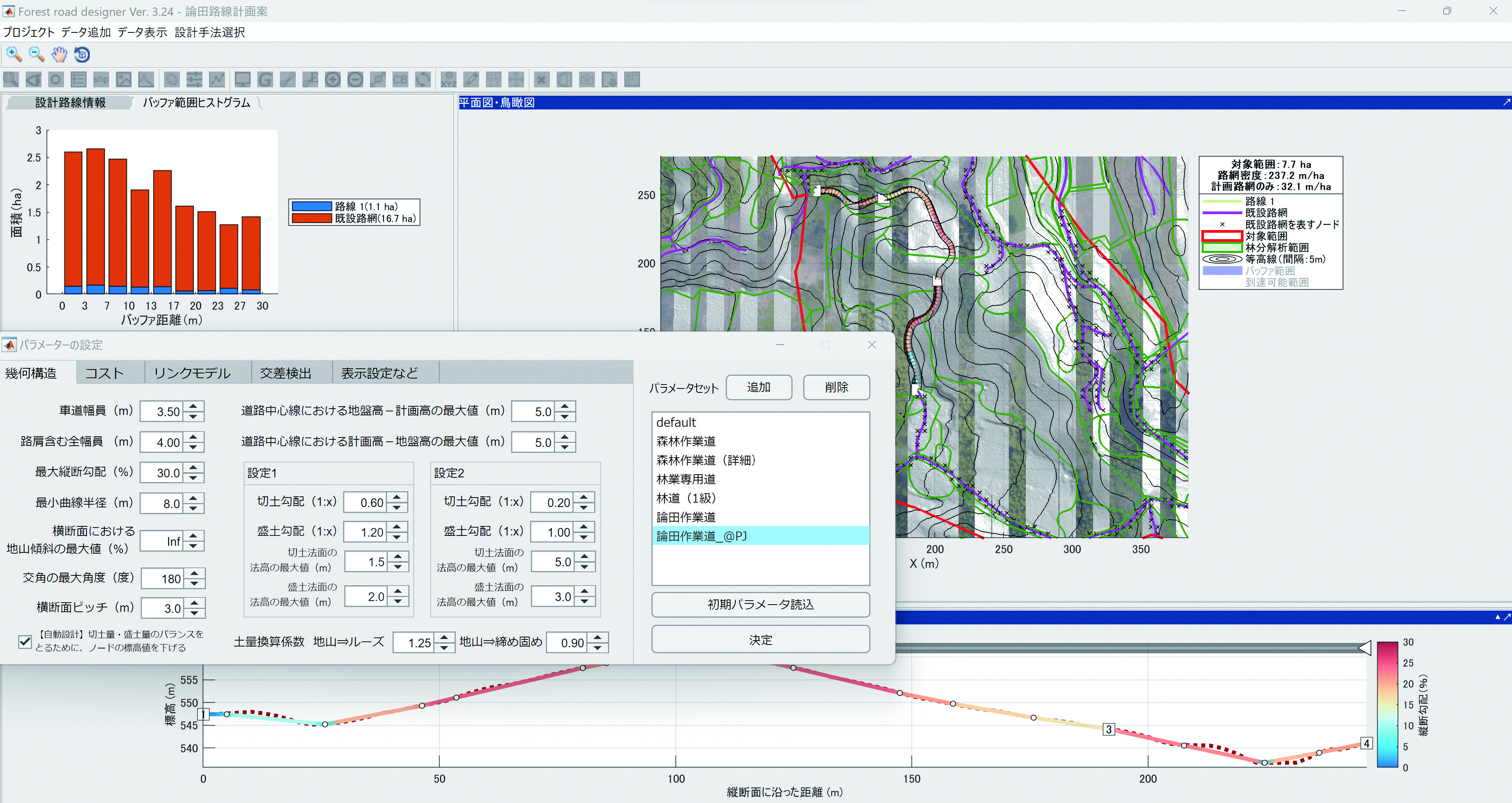Click the circled plus node icon
1512x803 pixels.
(333, 79)
